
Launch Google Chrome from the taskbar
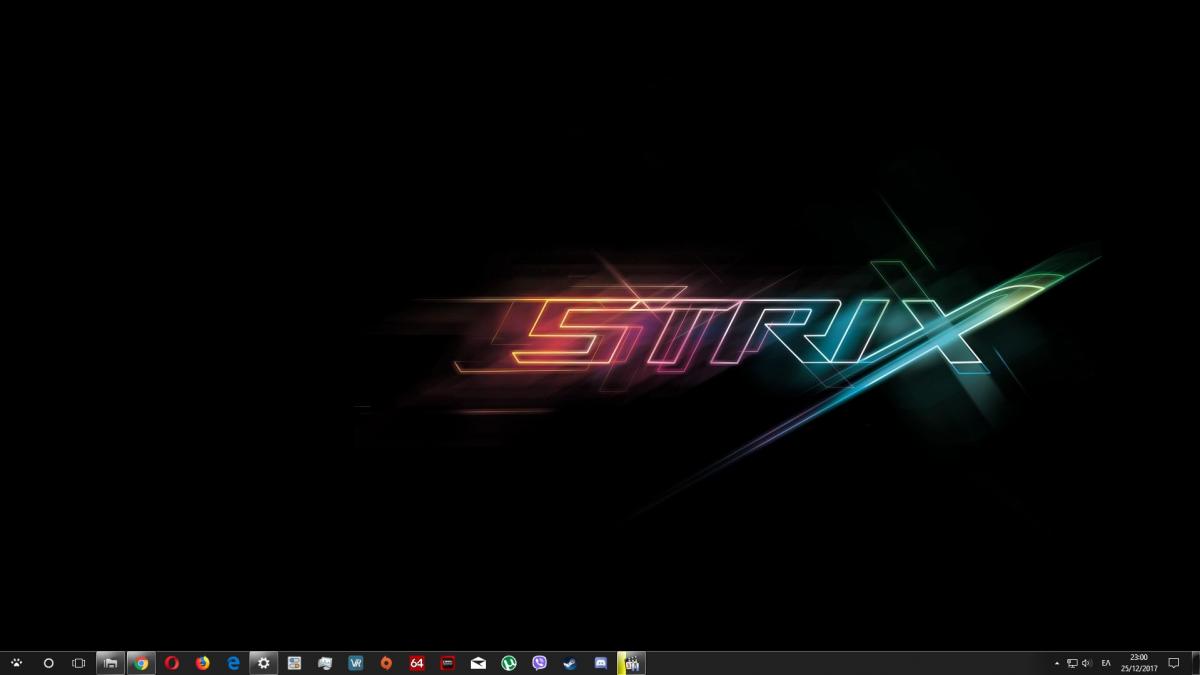(x=141, y=663)
